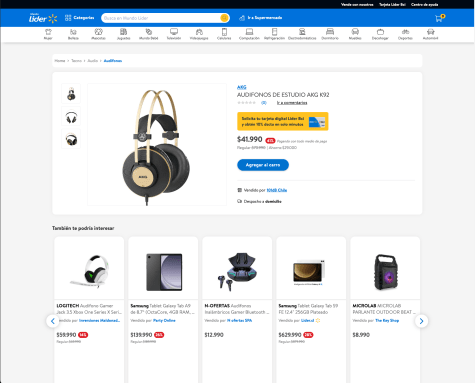Screen dimensions: 475x383
Task: Click the main AKG headphones product image
Action: (x=157, y=144)
